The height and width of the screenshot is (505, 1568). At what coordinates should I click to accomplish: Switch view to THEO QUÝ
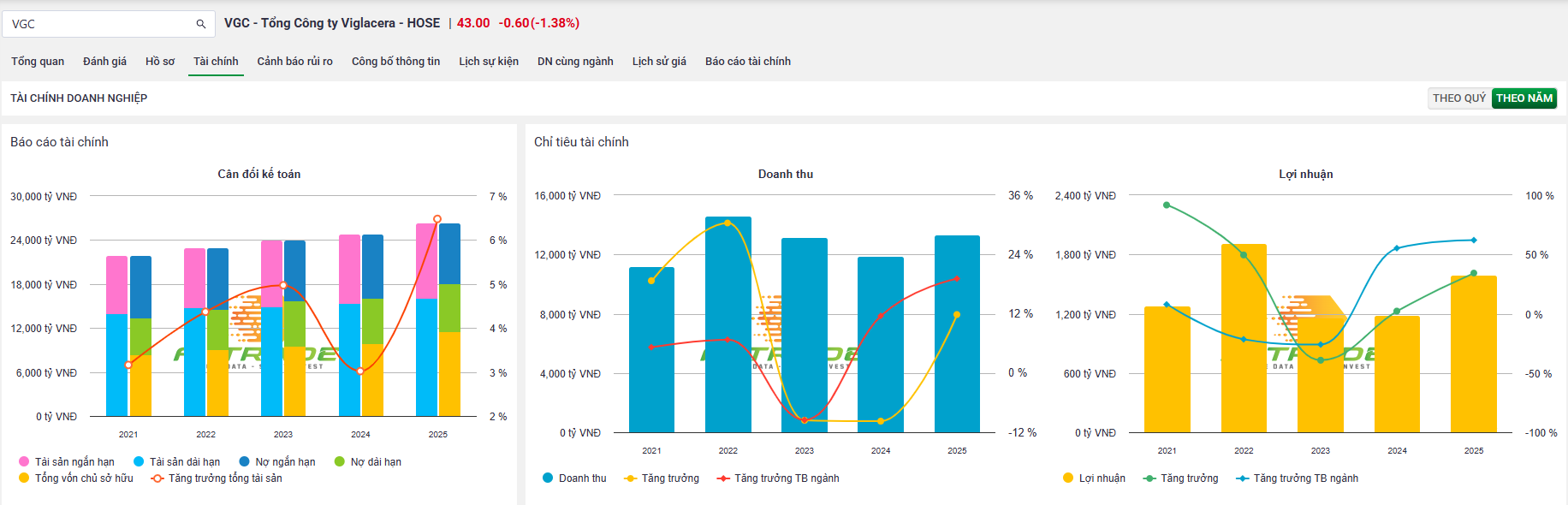1459,98
